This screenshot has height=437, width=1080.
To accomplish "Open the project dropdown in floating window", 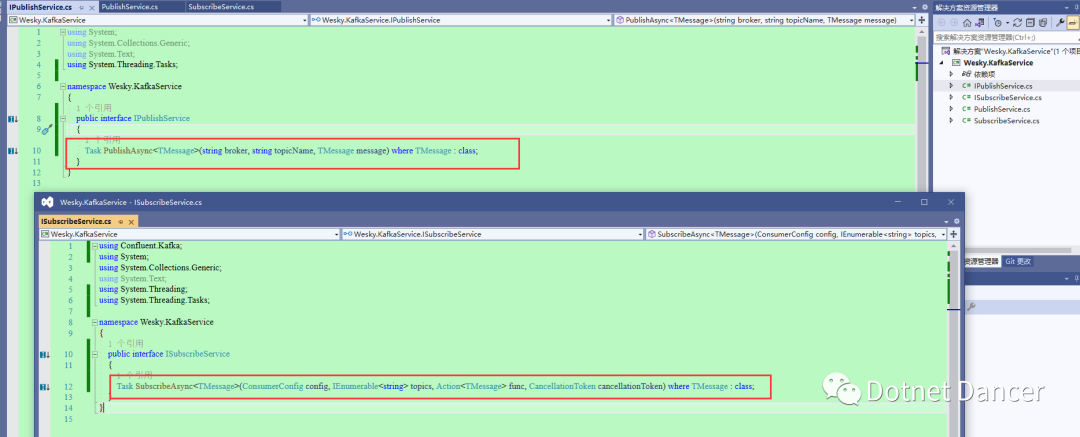I will (x=189, y=234).
